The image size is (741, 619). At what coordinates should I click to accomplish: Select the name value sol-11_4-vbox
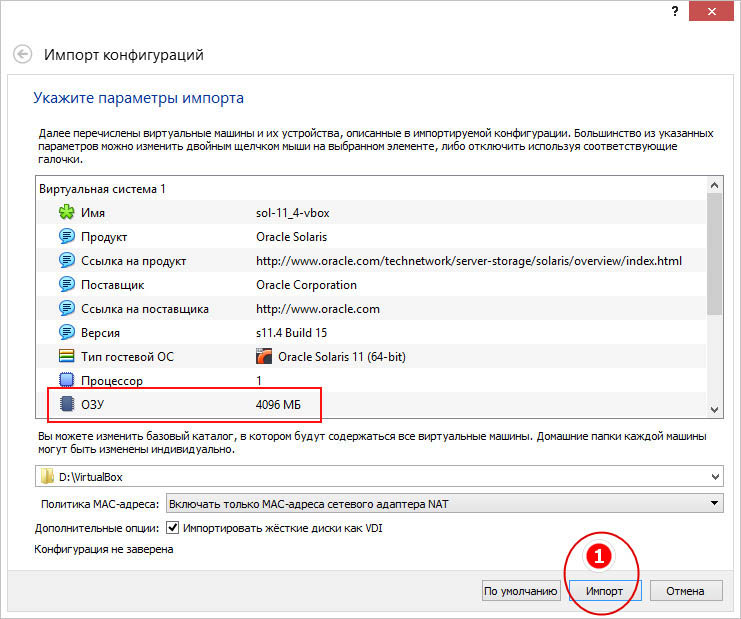[293, 213]
